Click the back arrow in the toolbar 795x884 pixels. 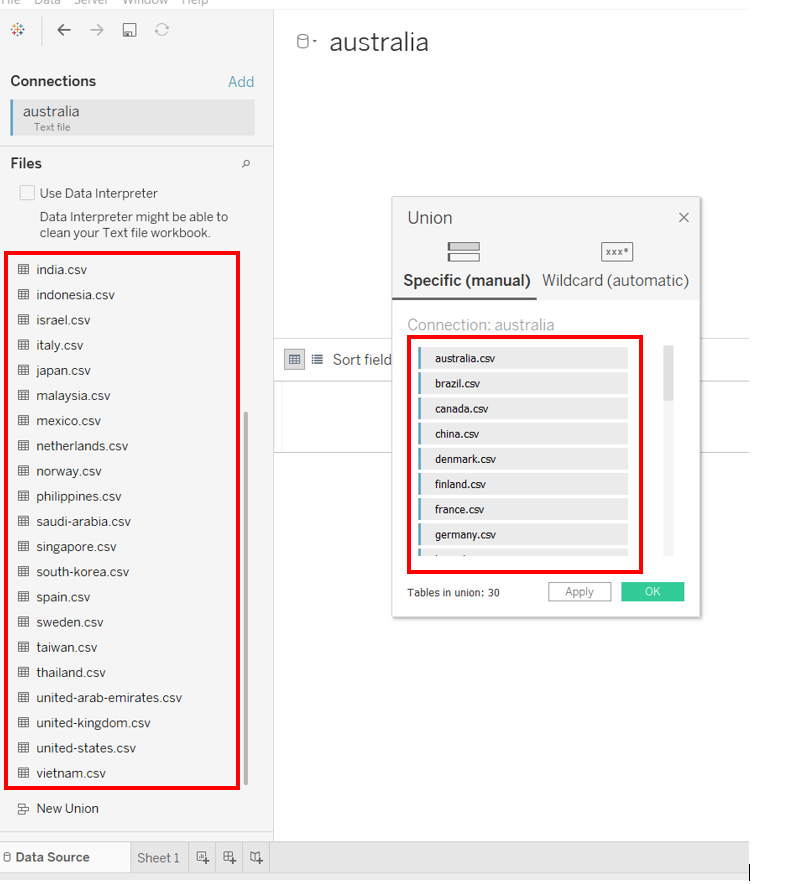click(64, 30)
